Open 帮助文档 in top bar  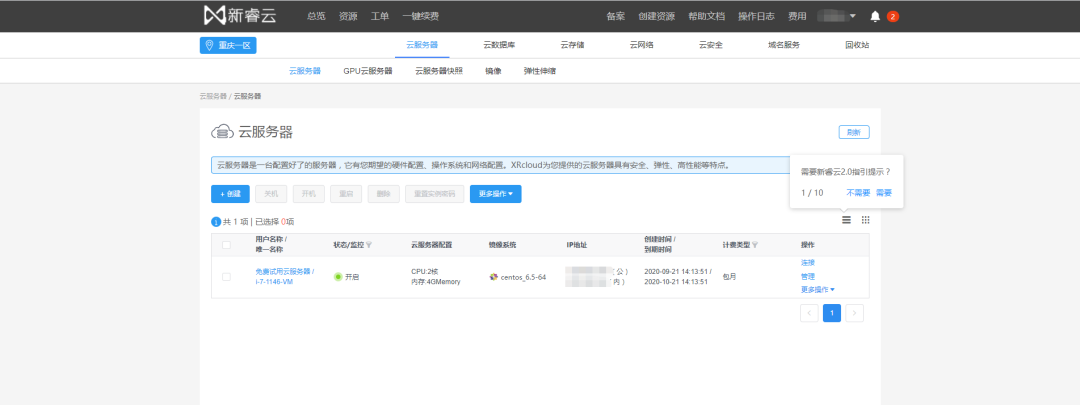click(x=706, y=17)
